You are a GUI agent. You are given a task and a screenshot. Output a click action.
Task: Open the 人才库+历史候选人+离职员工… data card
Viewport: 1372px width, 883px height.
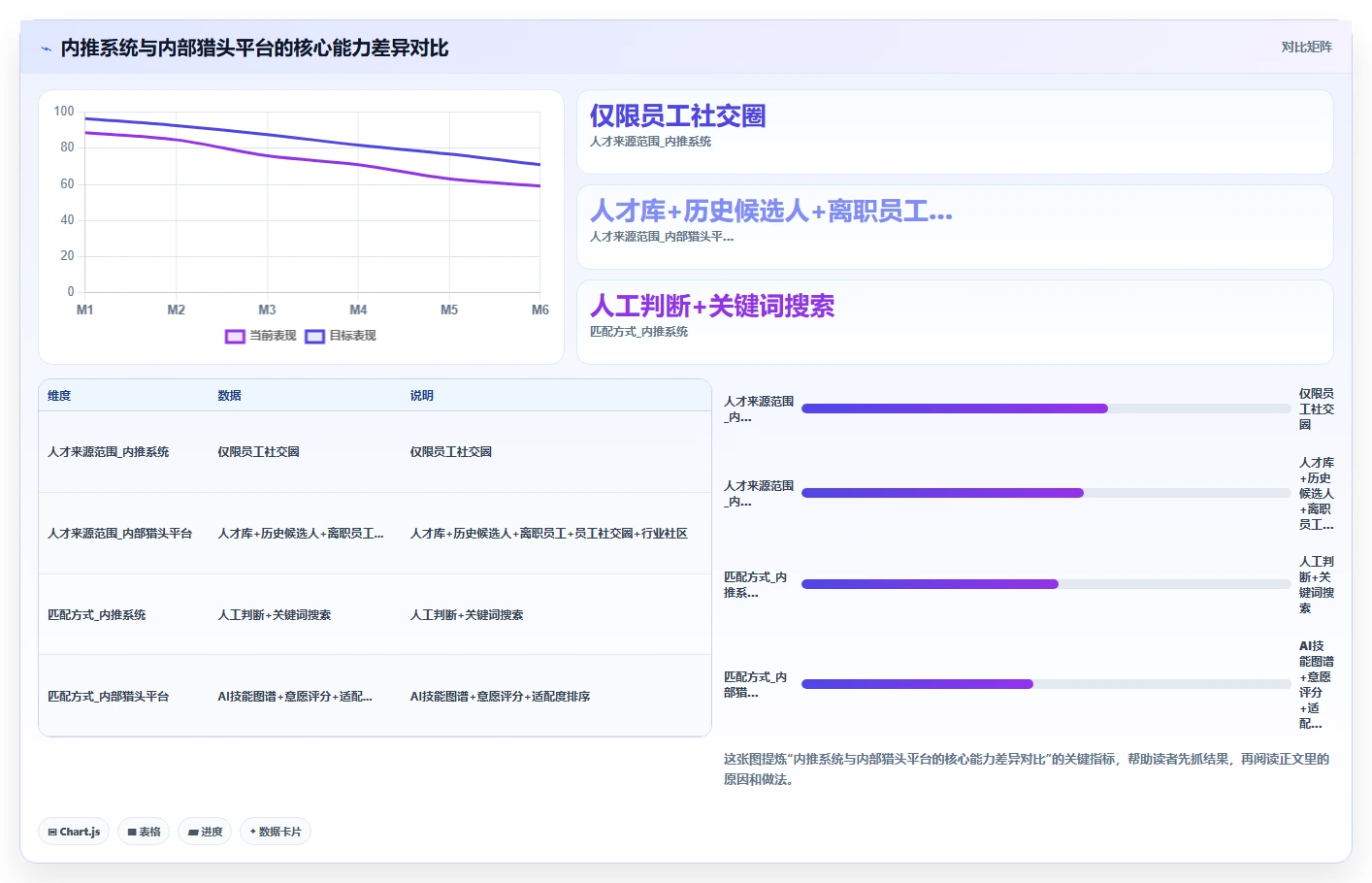(955, 227)
